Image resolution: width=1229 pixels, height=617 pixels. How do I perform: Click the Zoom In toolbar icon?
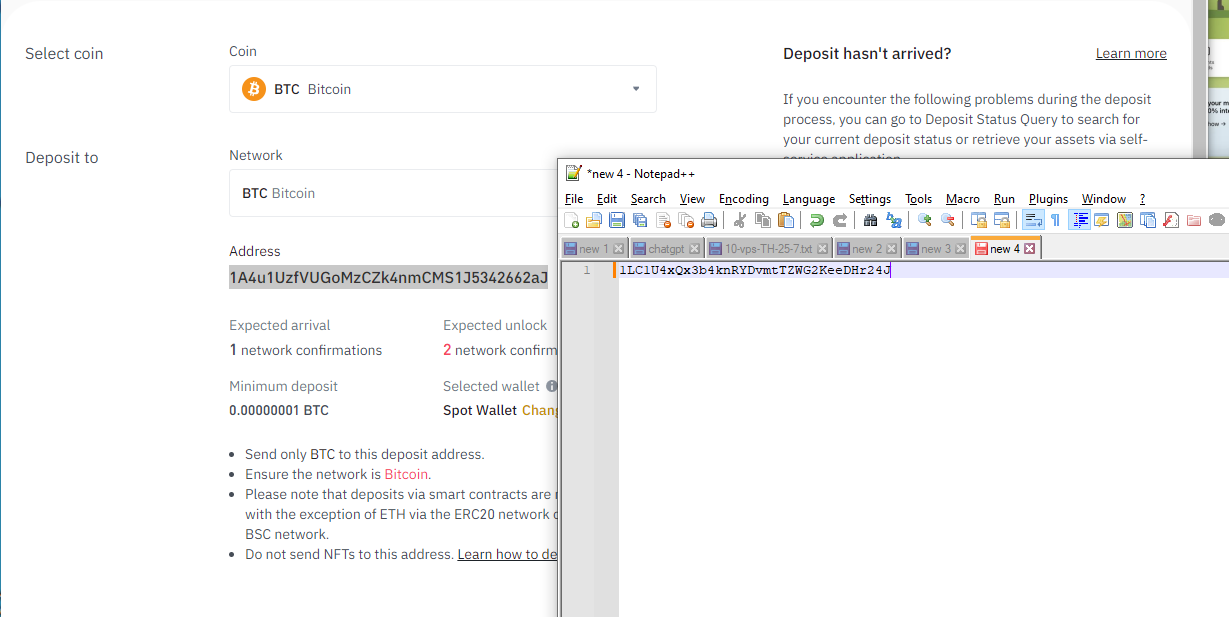tap(924, 220)
